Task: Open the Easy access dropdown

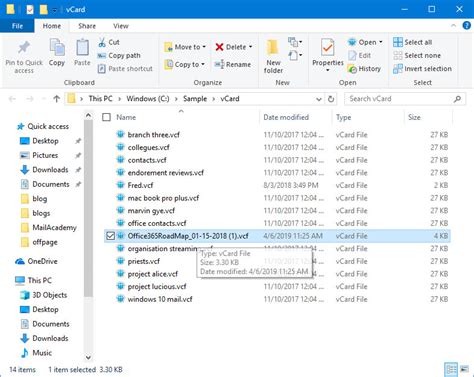Action: 295,55
